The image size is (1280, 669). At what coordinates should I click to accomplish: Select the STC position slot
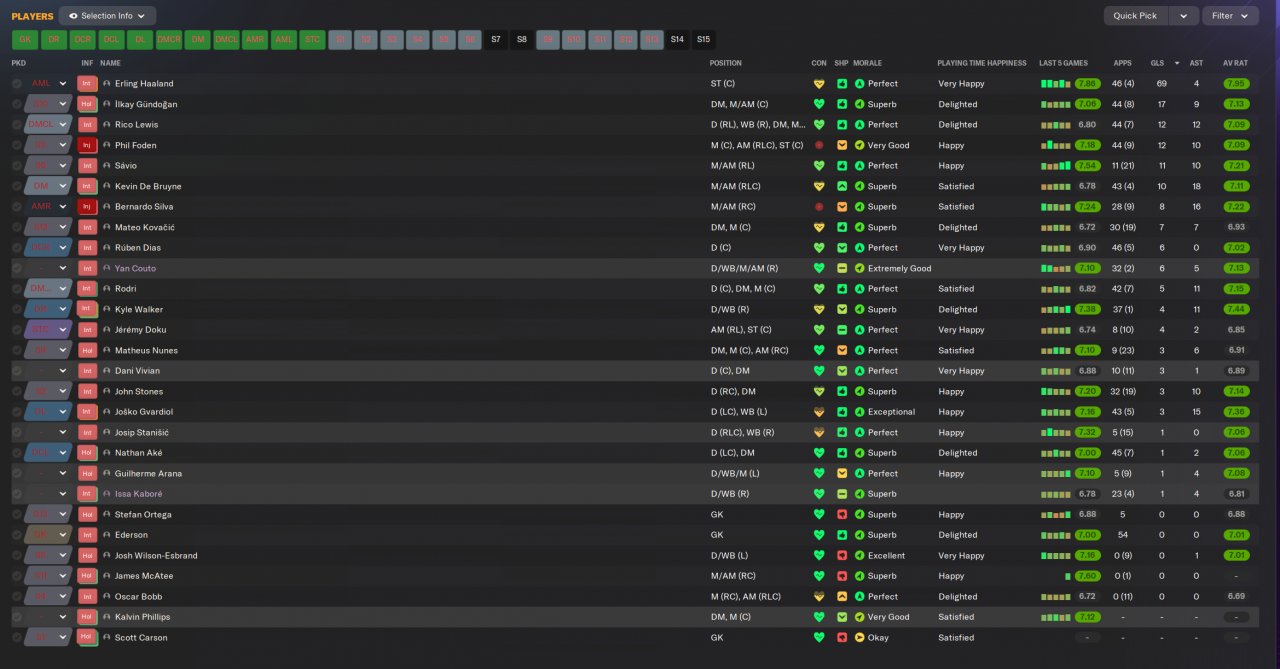pyautogui.click(x=313, y=40)
